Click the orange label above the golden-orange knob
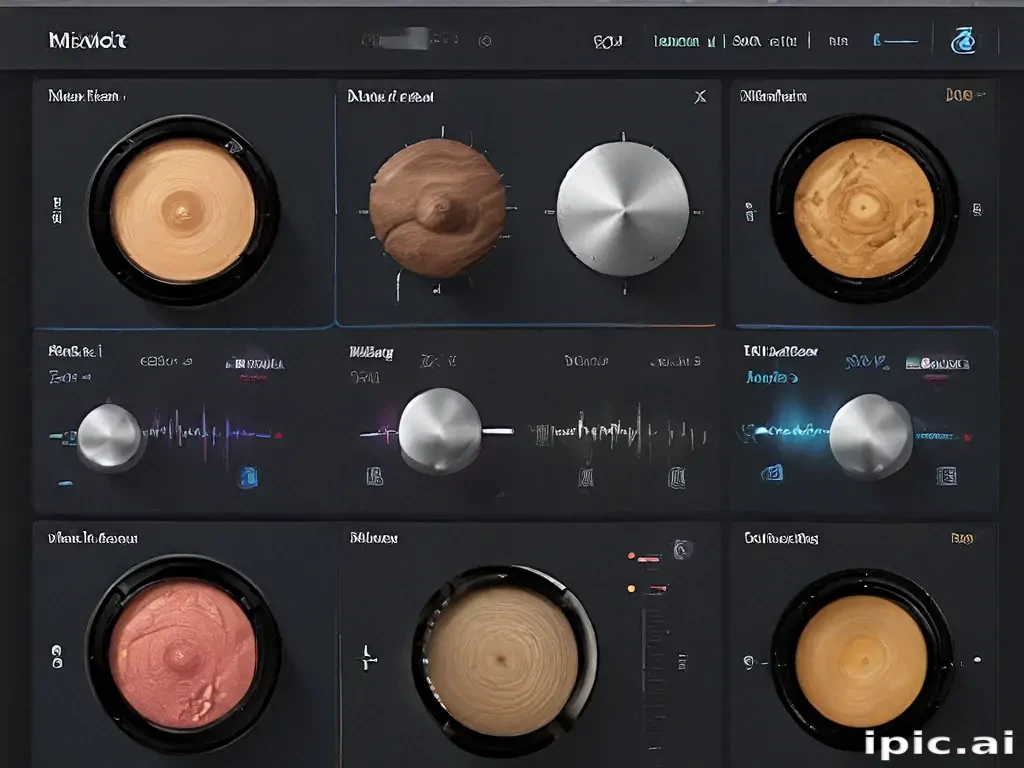Image resolution: width=1024 pixels, height=768 pixels. (x=961, y=538)
